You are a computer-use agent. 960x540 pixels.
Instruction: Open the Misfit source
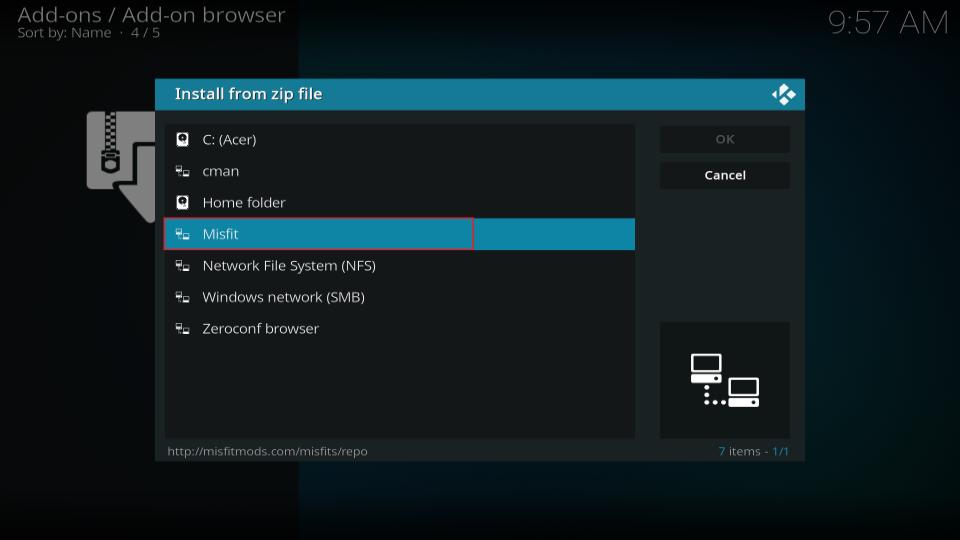(x=400, y=234)
